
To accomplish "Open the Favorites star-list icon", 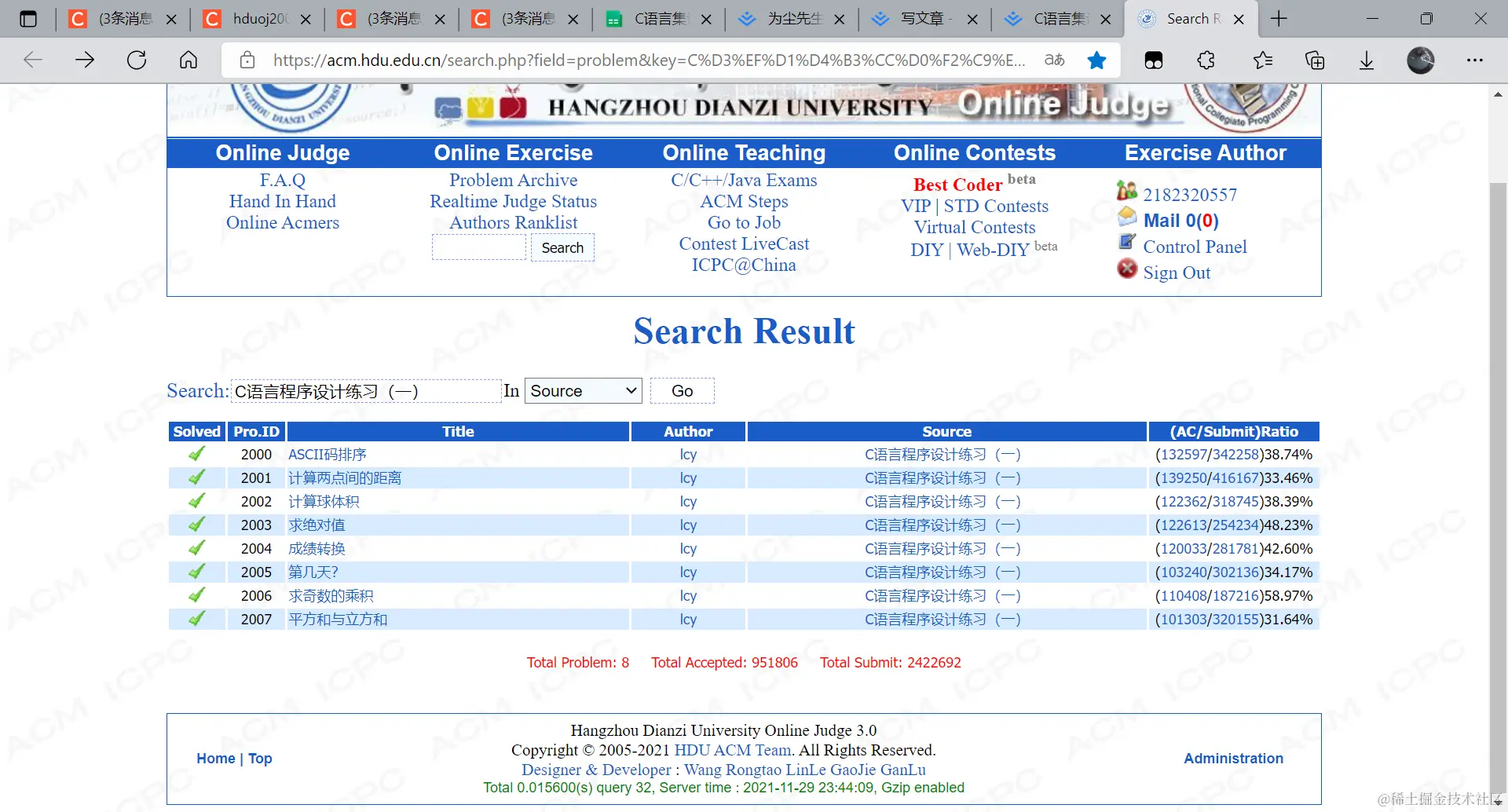I will [1261, 60].
